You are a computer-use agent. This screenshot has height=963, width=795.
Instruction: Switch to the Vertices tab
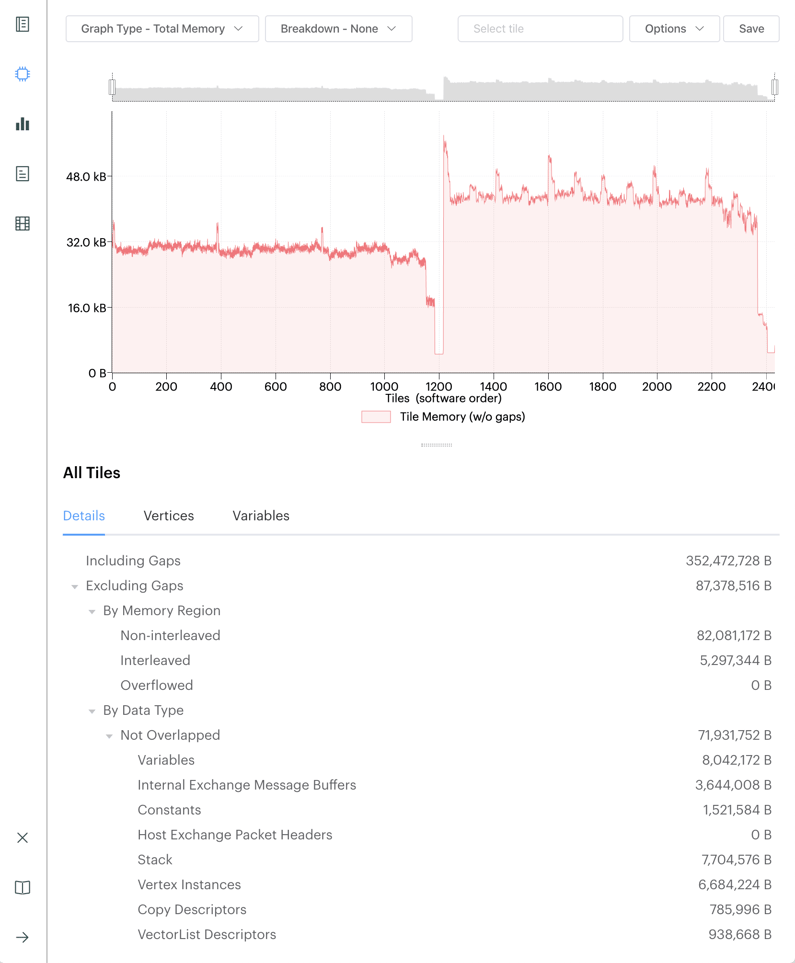[x=168, y=516]
